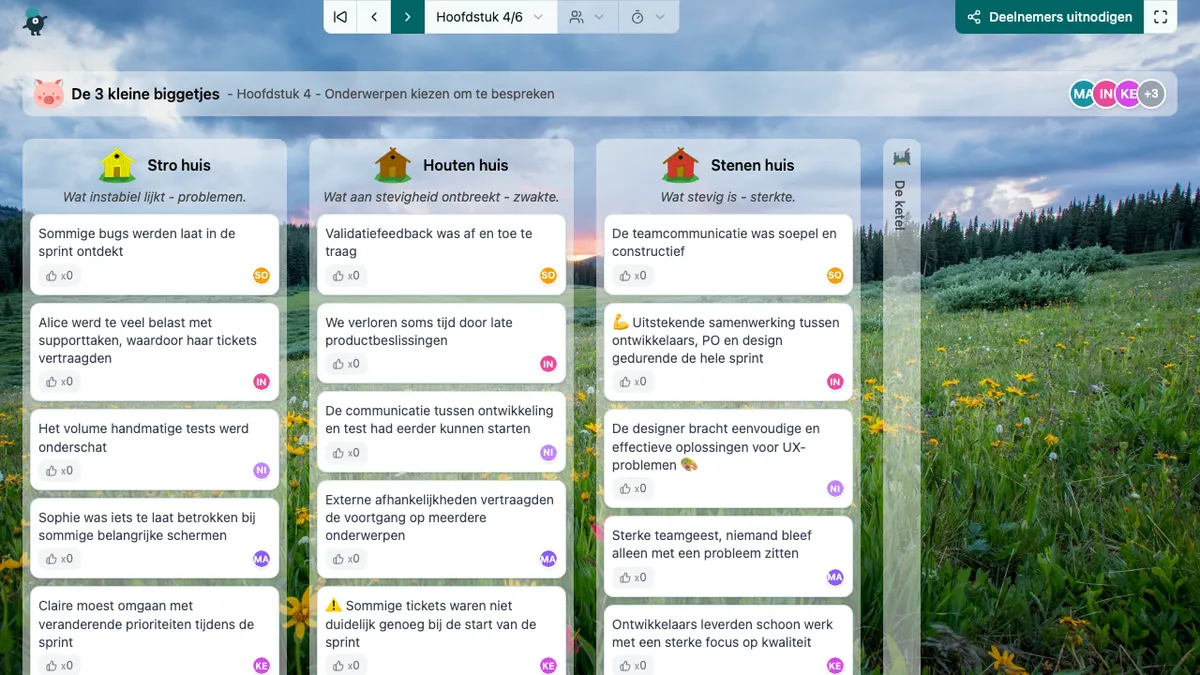This screenshot has width=1200, height=675.
Task: Click the Stenen huis red house icon
Action: 681,165
